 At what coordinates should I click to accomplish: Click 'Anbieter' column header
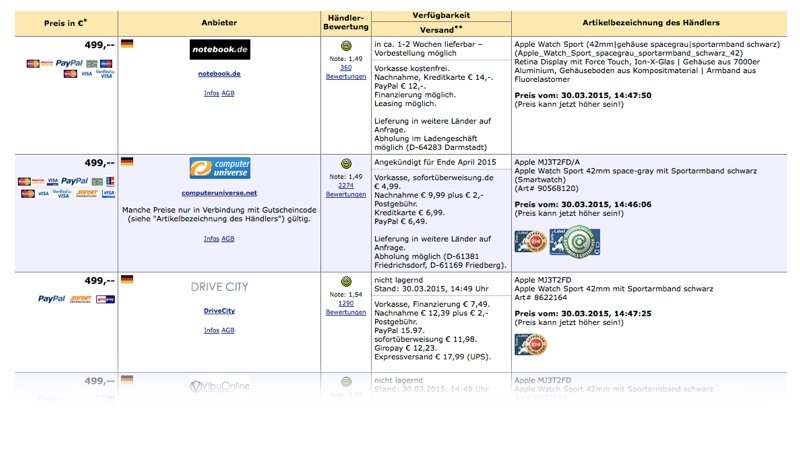point(219,22)
